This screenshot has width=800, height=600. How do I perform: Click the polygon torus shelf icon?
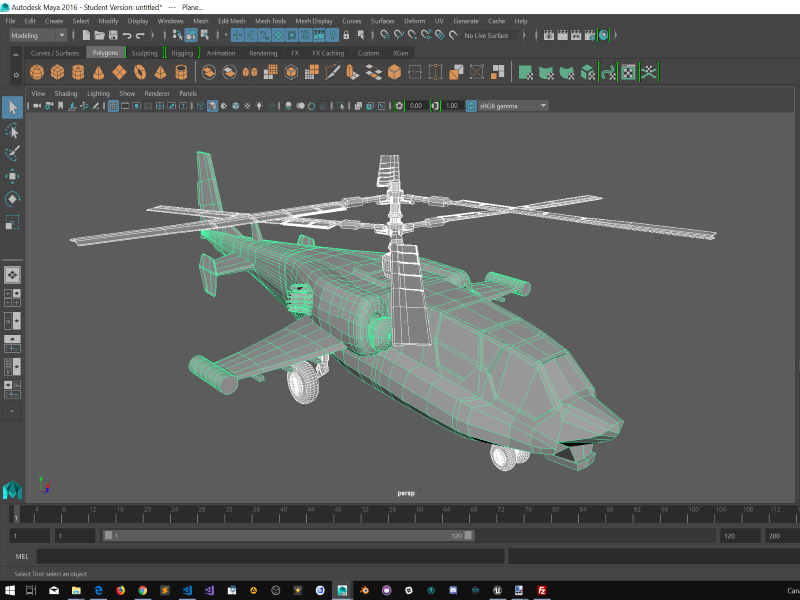point(140,72)
